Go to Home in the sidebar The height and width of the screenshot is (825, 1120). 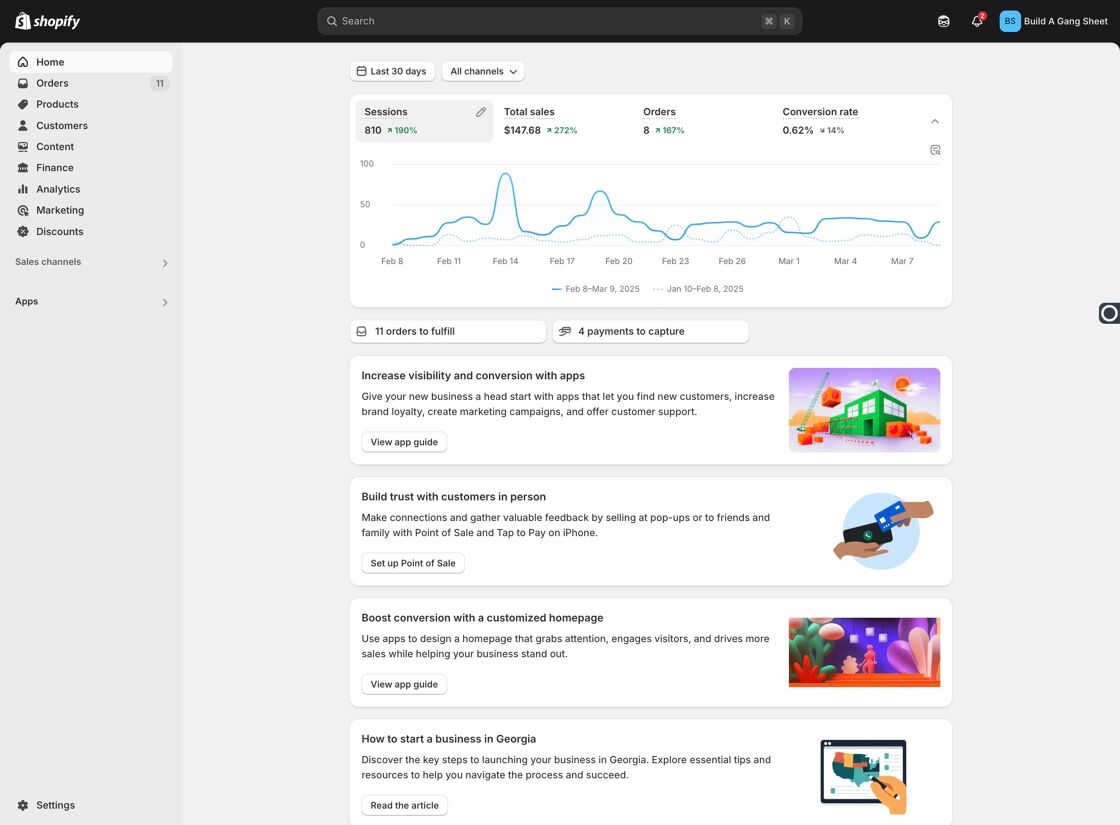pos(91,62)
